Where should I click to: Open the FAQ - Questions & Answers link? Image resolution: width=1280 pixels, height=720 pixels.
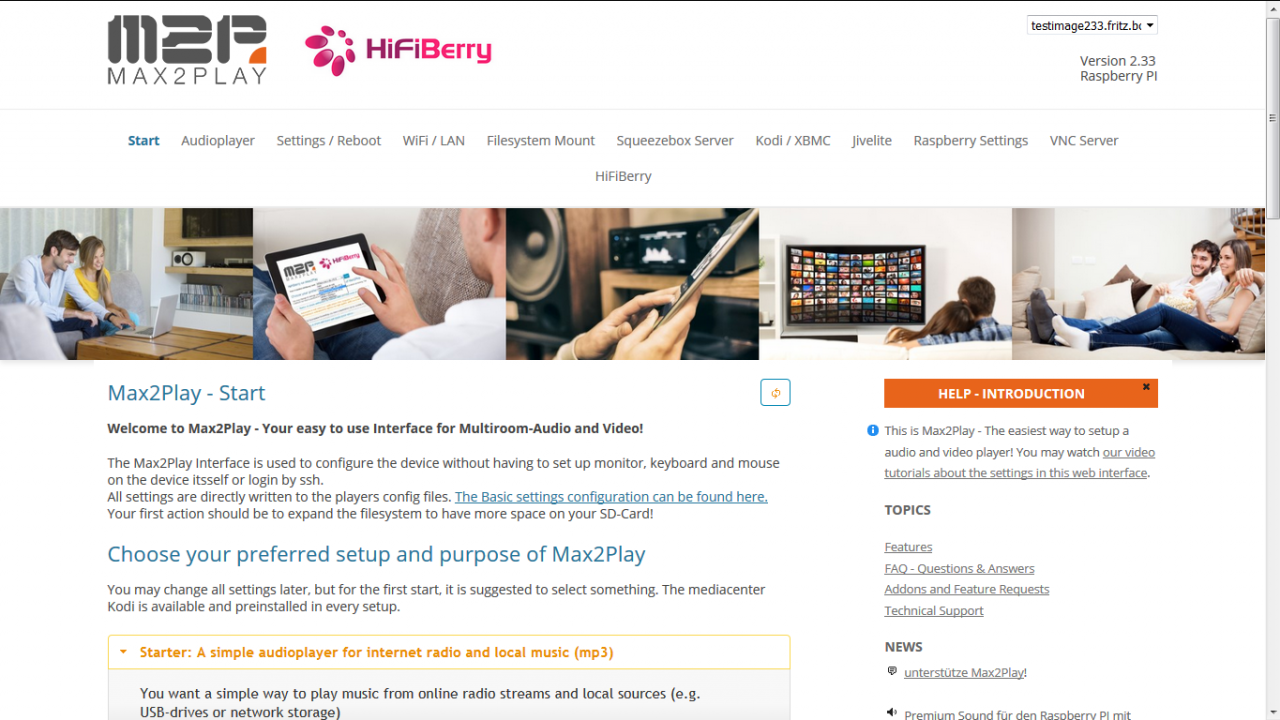coord(959,568)
